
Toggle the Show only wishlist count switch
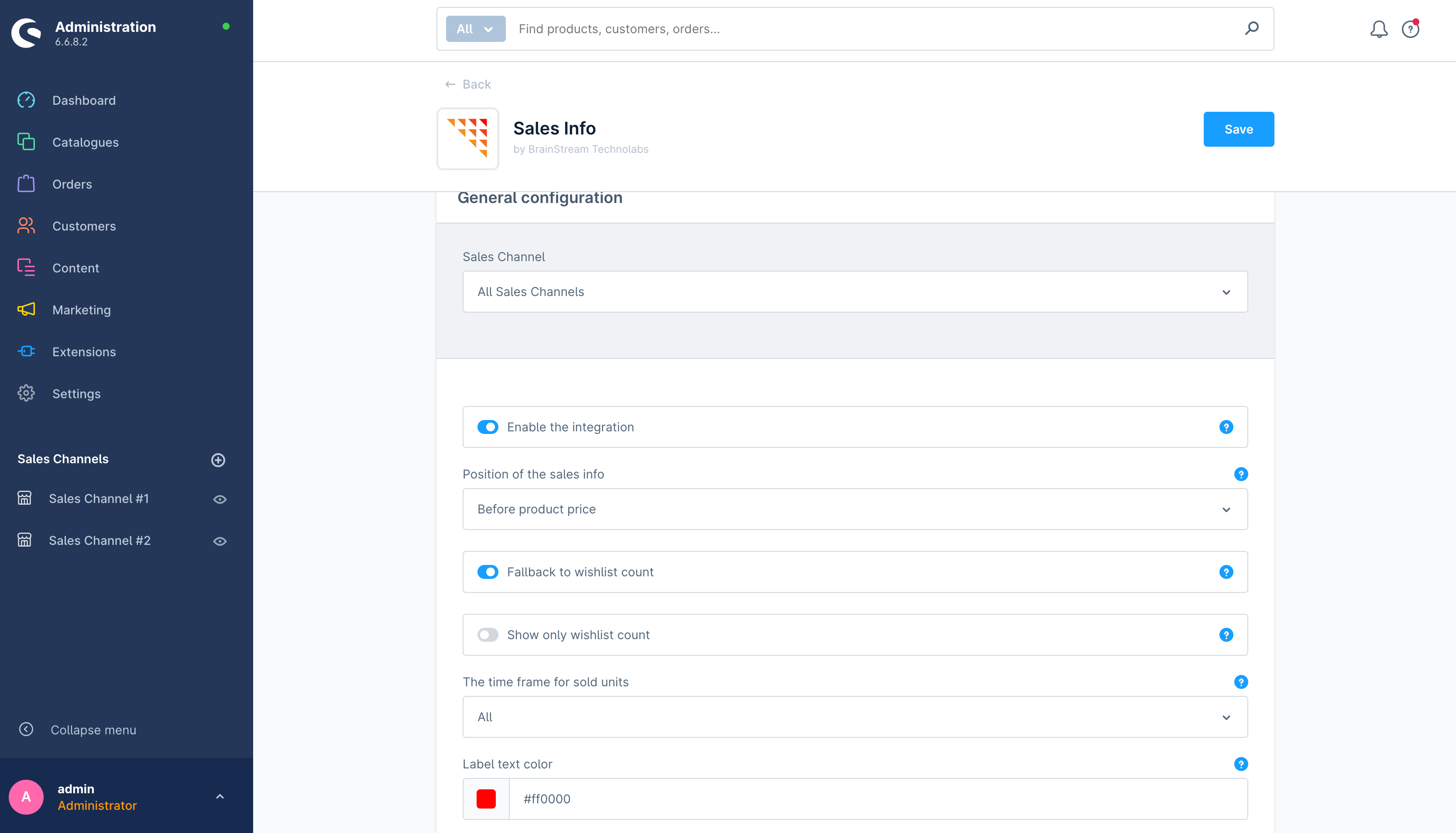pyautogui.click(x=488, y=634)
